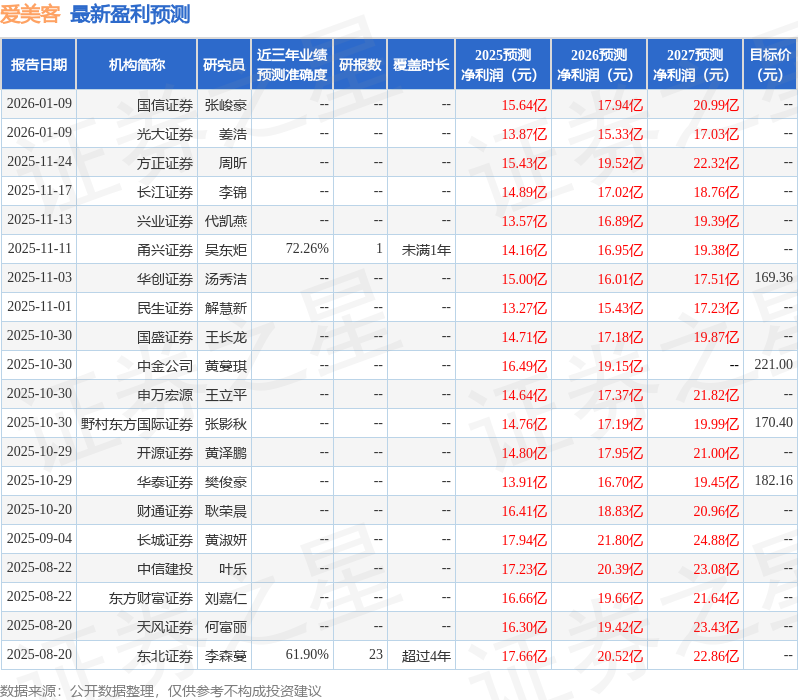Click the 2026预测净利润 column header
This screenshot has width=798, height=700.
click(599, 65)
